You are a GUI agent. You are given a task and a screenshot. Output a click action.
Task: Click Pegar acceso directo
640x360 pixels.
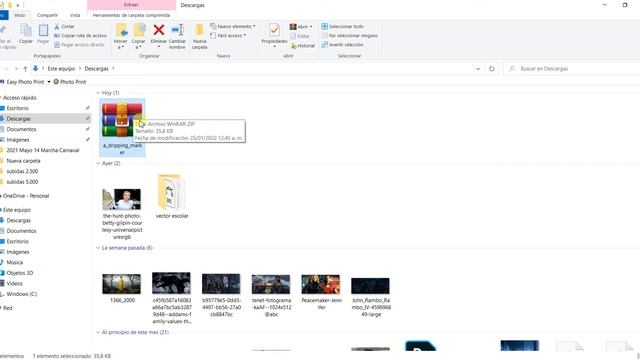(79, 44)
